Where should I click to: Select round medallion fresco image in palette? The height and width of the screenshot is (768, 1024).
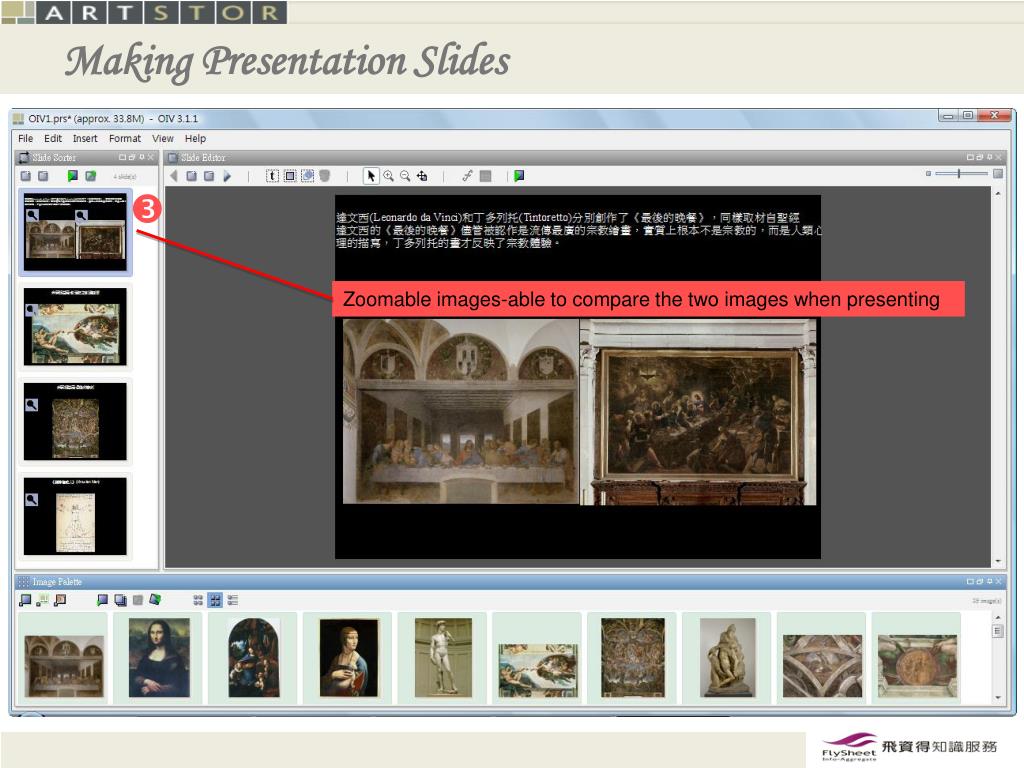917,666
